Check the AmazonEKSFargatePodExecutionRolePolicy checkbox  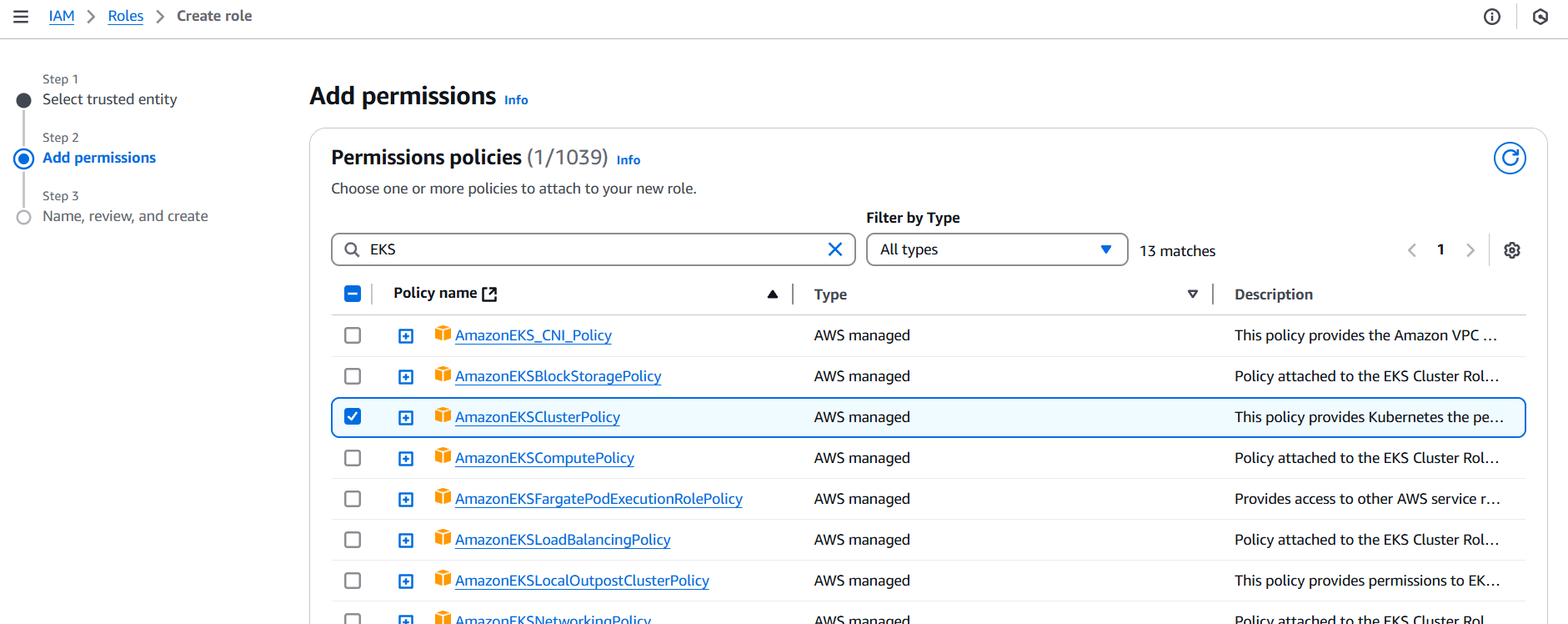[353, 499]
